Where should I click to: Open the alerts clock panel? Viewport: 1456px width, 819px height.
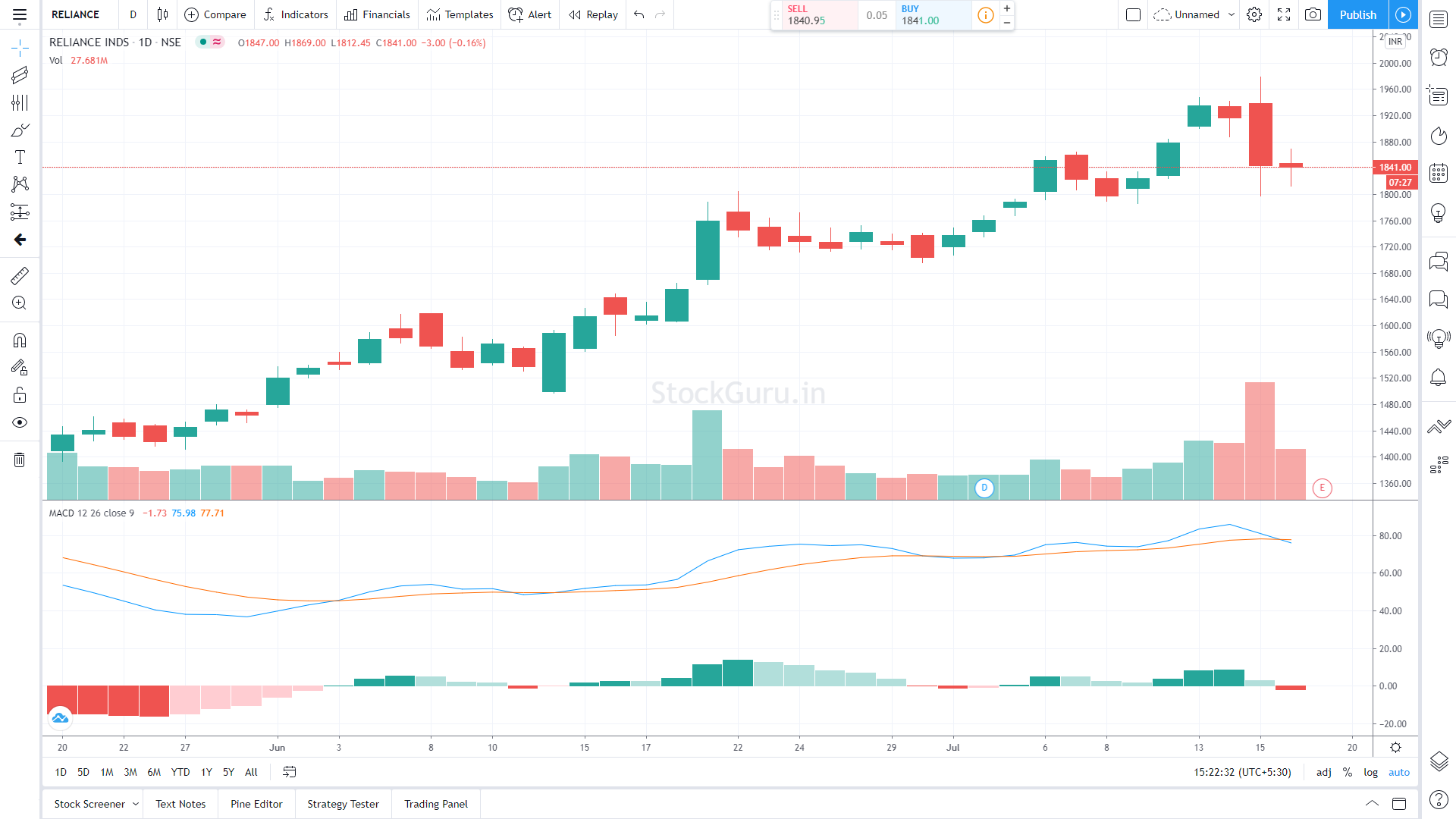[1439, 57]
